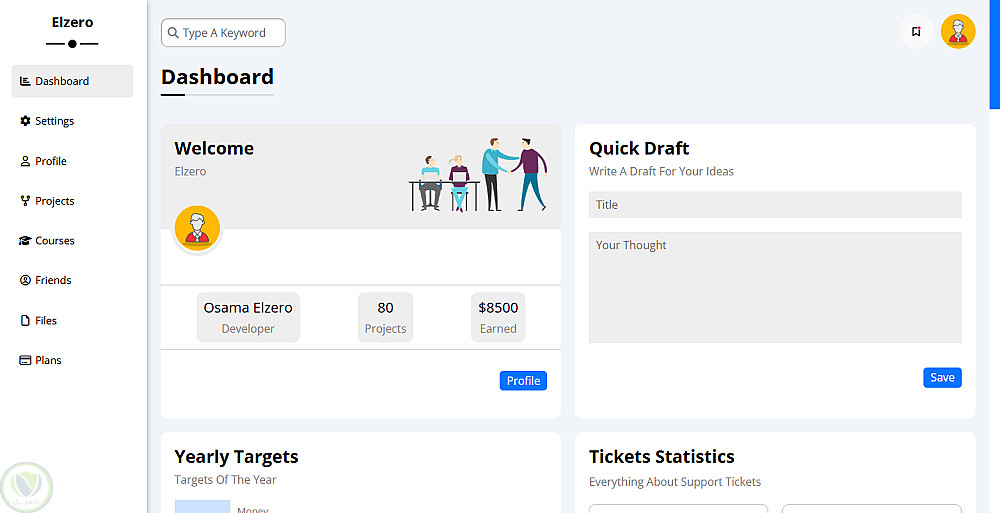Open the header user avatar
This screenshot has width=1000, height=513.
click(x=958, y=31)
